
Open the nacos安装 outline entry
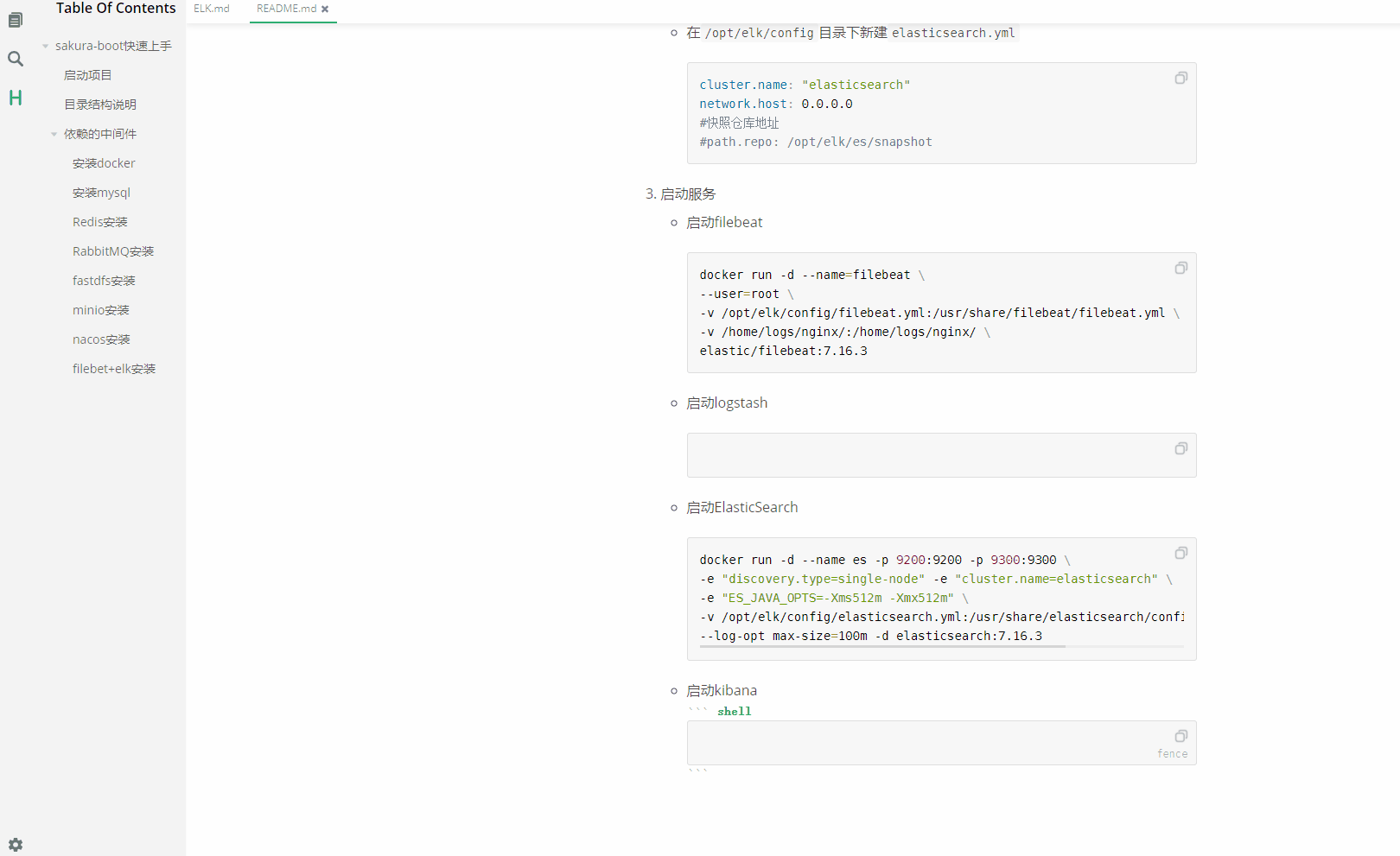pos(101,339)
